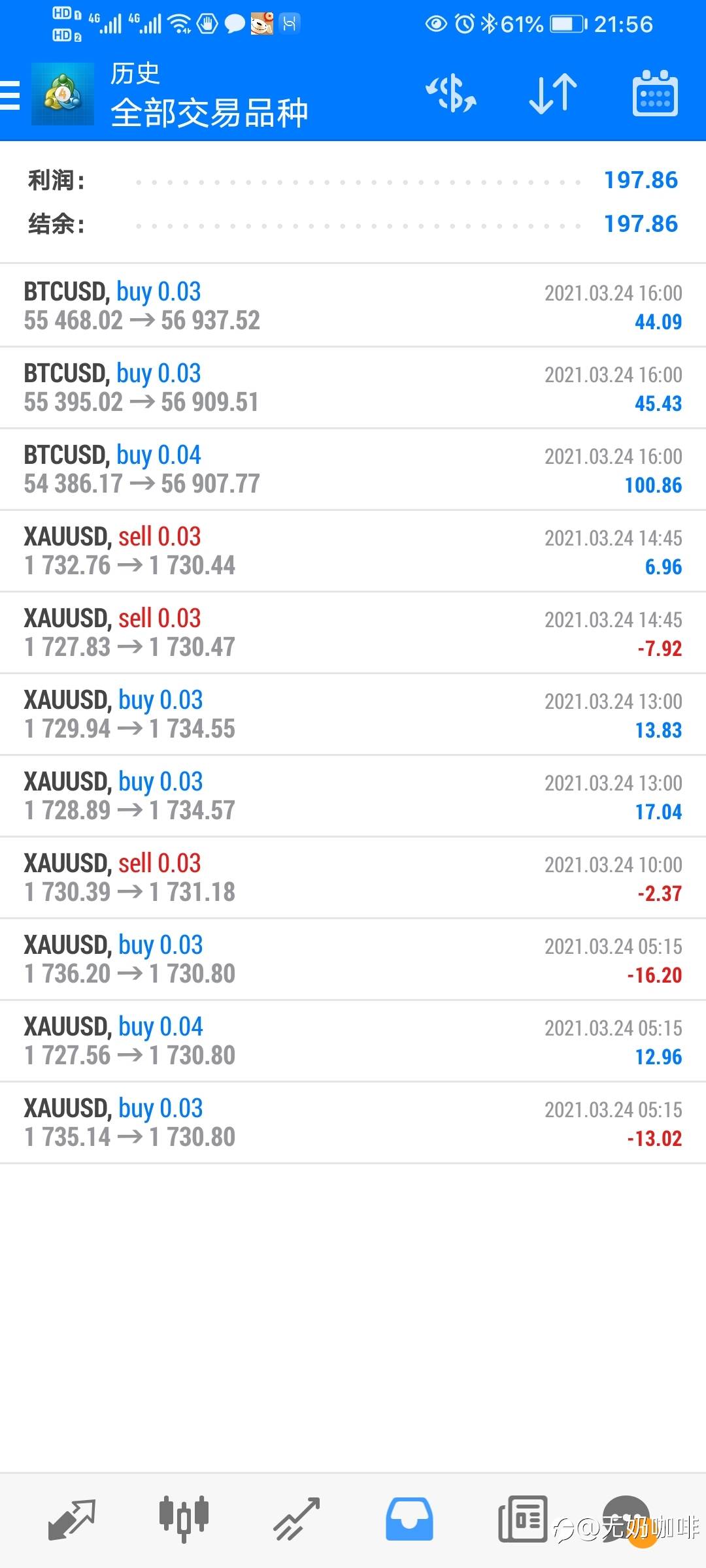The width and height of the screenshot is (706, 1568).
Task: Open XAUUSD buy trade with 17.04 profit
Action: (x=353, y=796)
